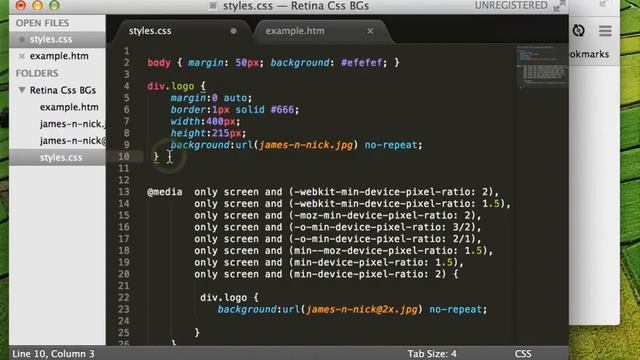The height and width of the screenshot is (360, 640).
Task: Click the closing brace on line 10
Action: pos(156,156)
